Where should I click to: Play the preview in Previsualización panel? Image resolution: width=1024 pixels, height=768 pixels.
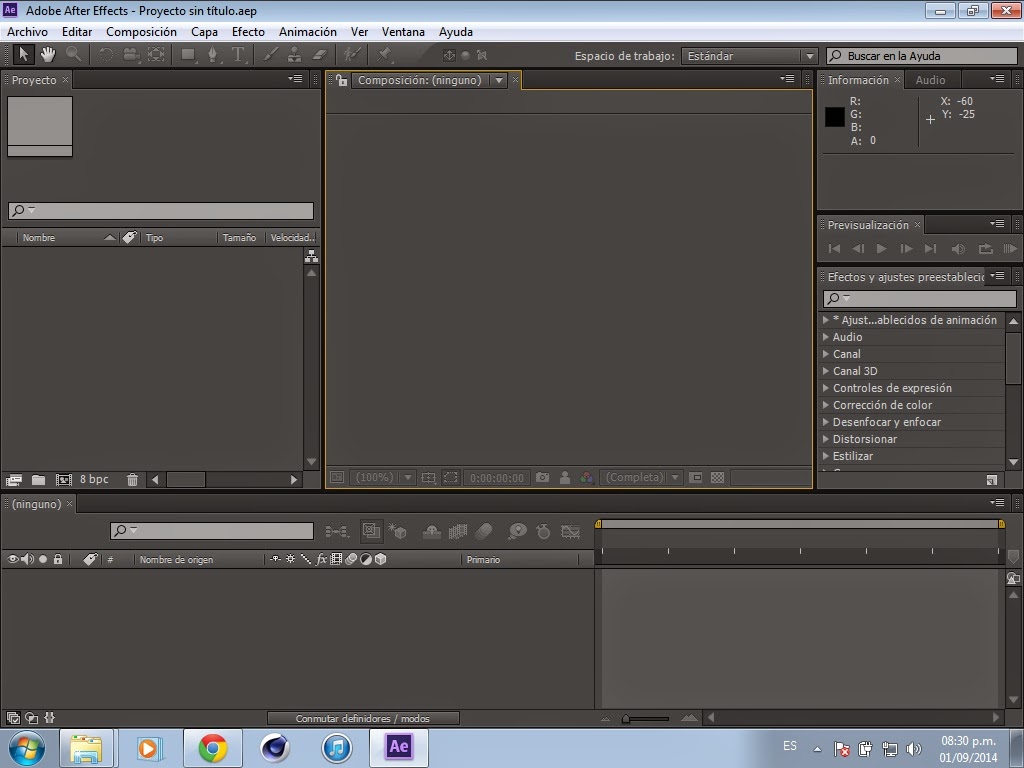(881, 249)
